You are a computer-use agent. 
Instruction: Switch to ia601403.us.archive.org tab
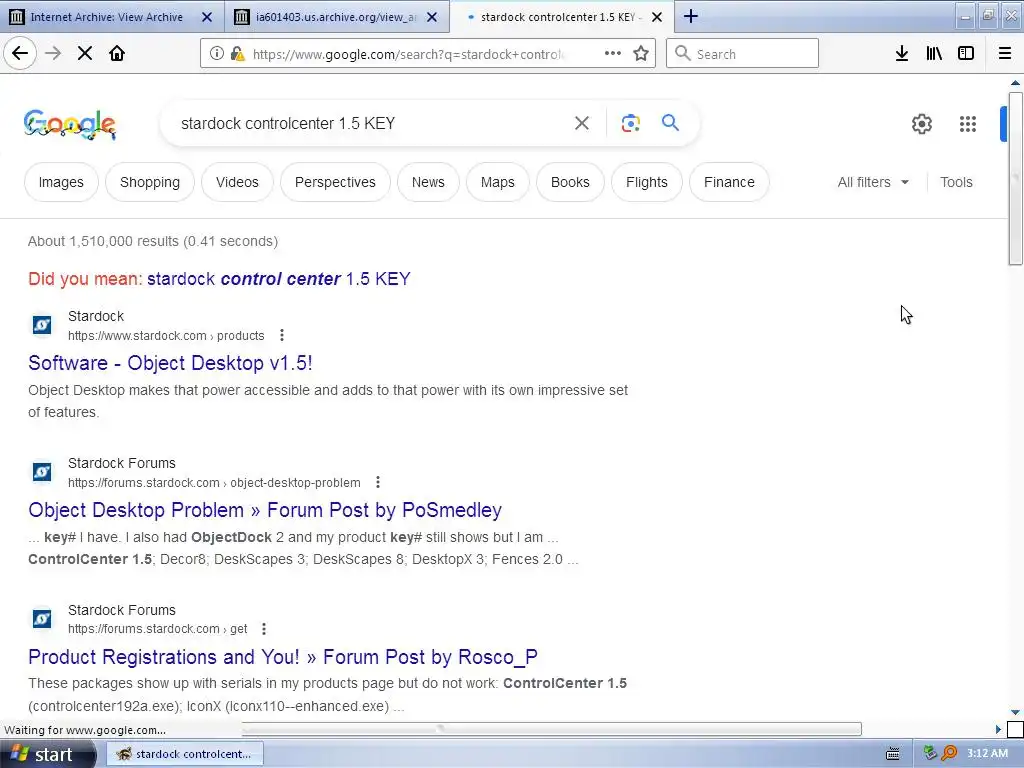327,17
